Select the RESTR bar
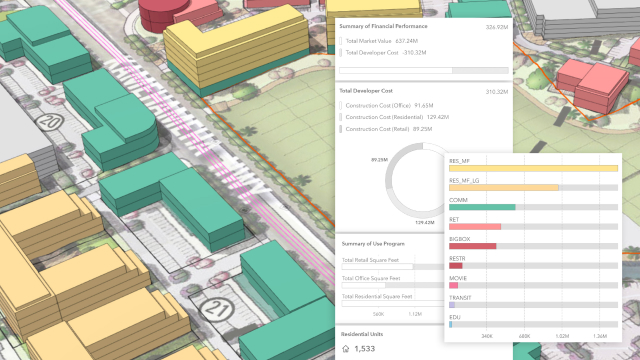Viewport: 640px width, 360px height. 456,266
